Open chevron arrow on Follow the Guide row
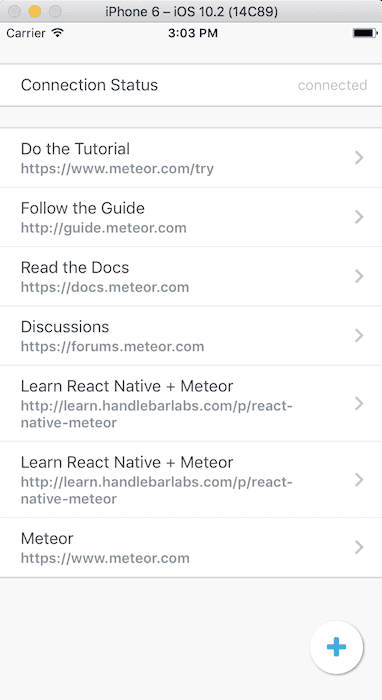 point(359,217)
